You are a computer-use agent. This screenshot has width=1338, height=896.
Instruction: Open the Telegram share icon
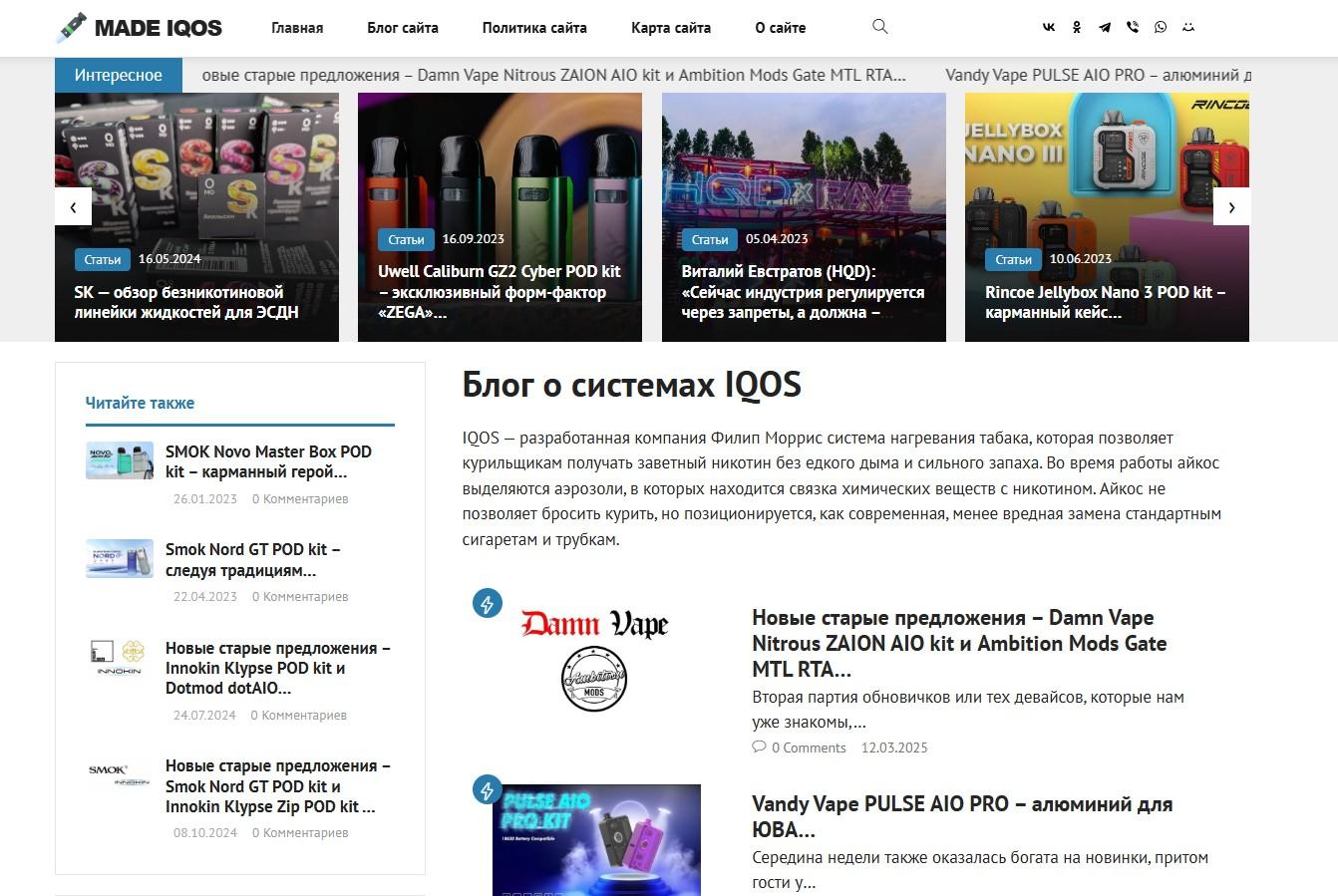1105,28
